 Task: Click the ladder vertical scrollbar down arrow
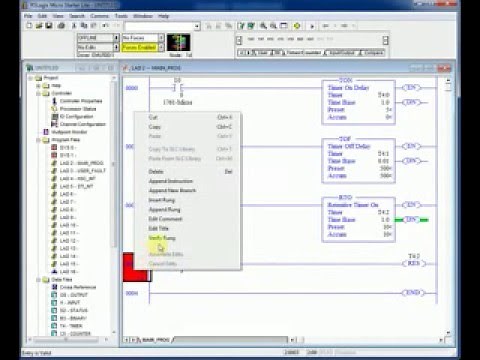[448, 332]
